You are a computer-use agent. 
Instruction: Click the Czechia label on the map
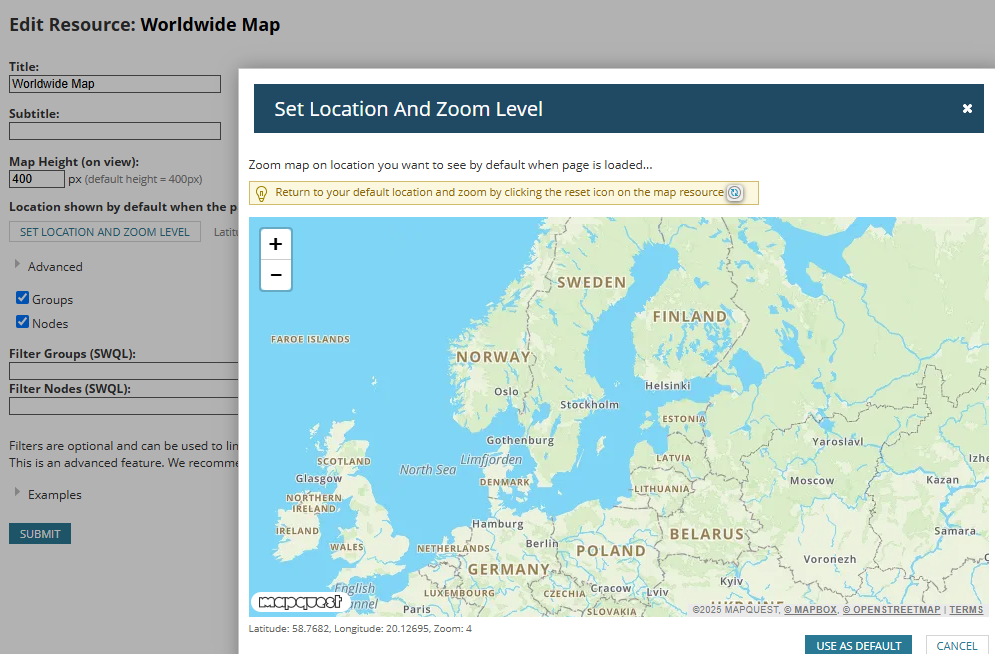(564, 594)
